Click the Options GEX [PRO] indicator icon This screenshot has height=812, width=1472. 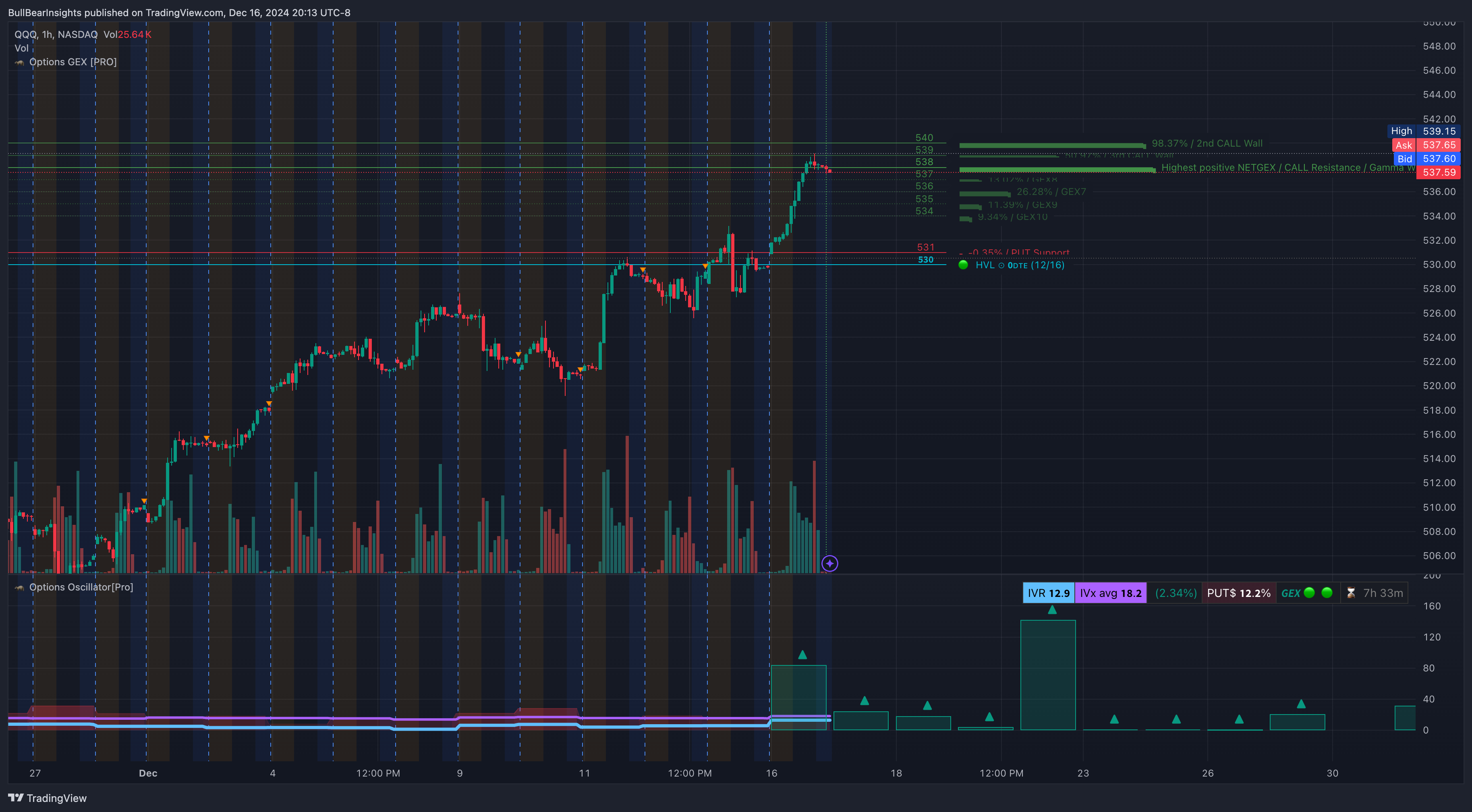[19, 62]
